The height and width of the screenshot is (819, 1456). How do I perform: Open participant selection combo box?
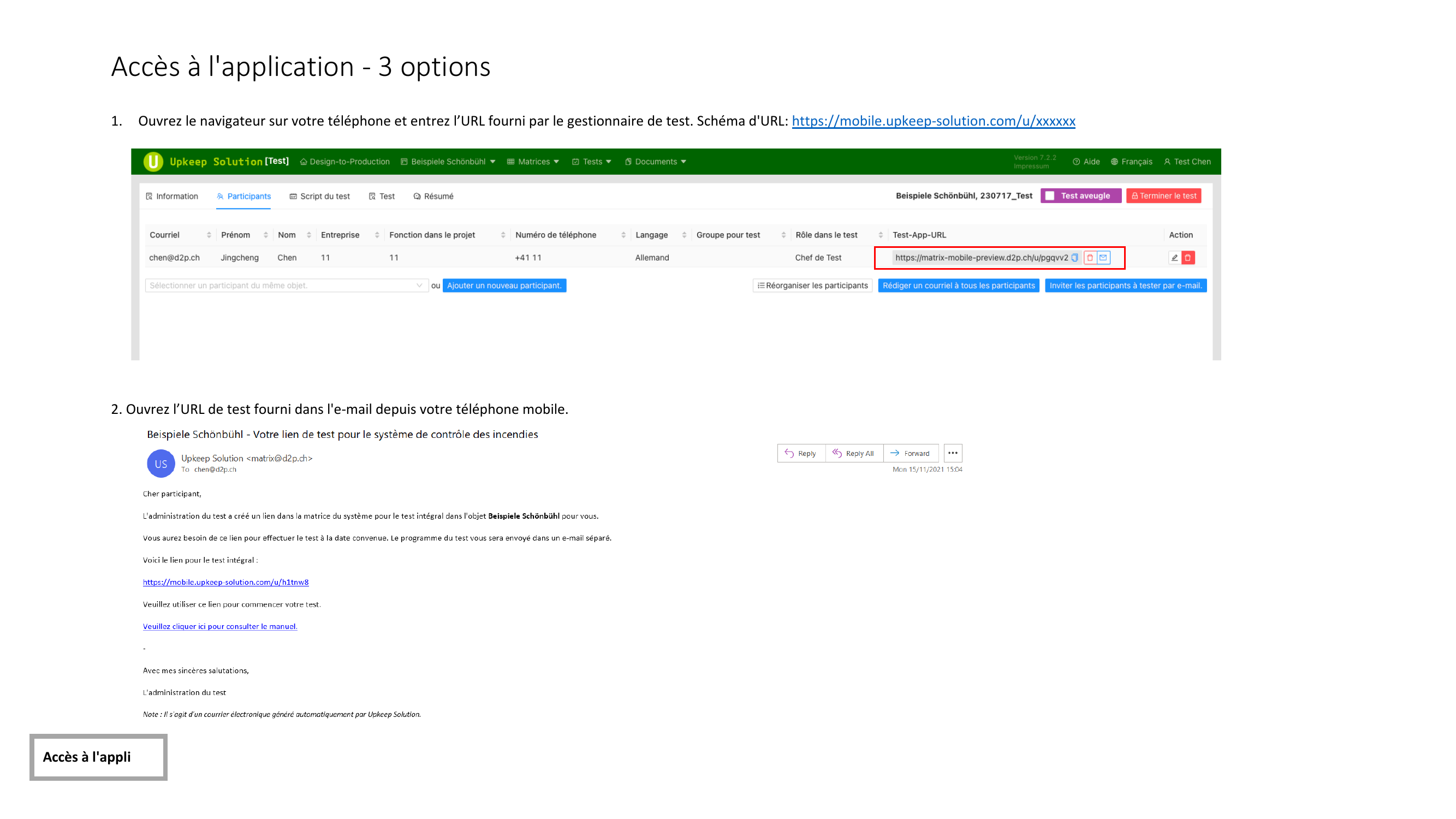point(286,286)
